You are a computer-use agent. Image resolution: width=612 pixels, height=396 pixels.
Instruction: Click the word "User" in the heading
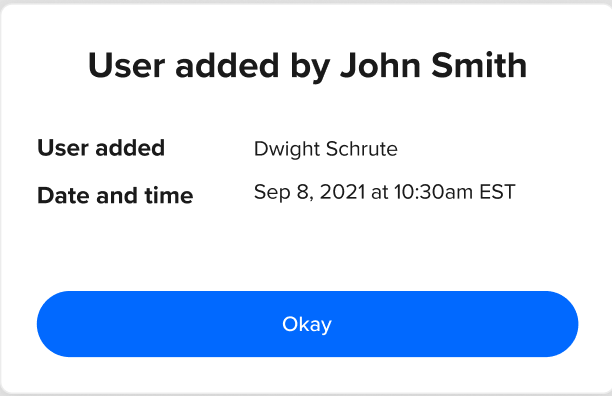coord(126,66)
